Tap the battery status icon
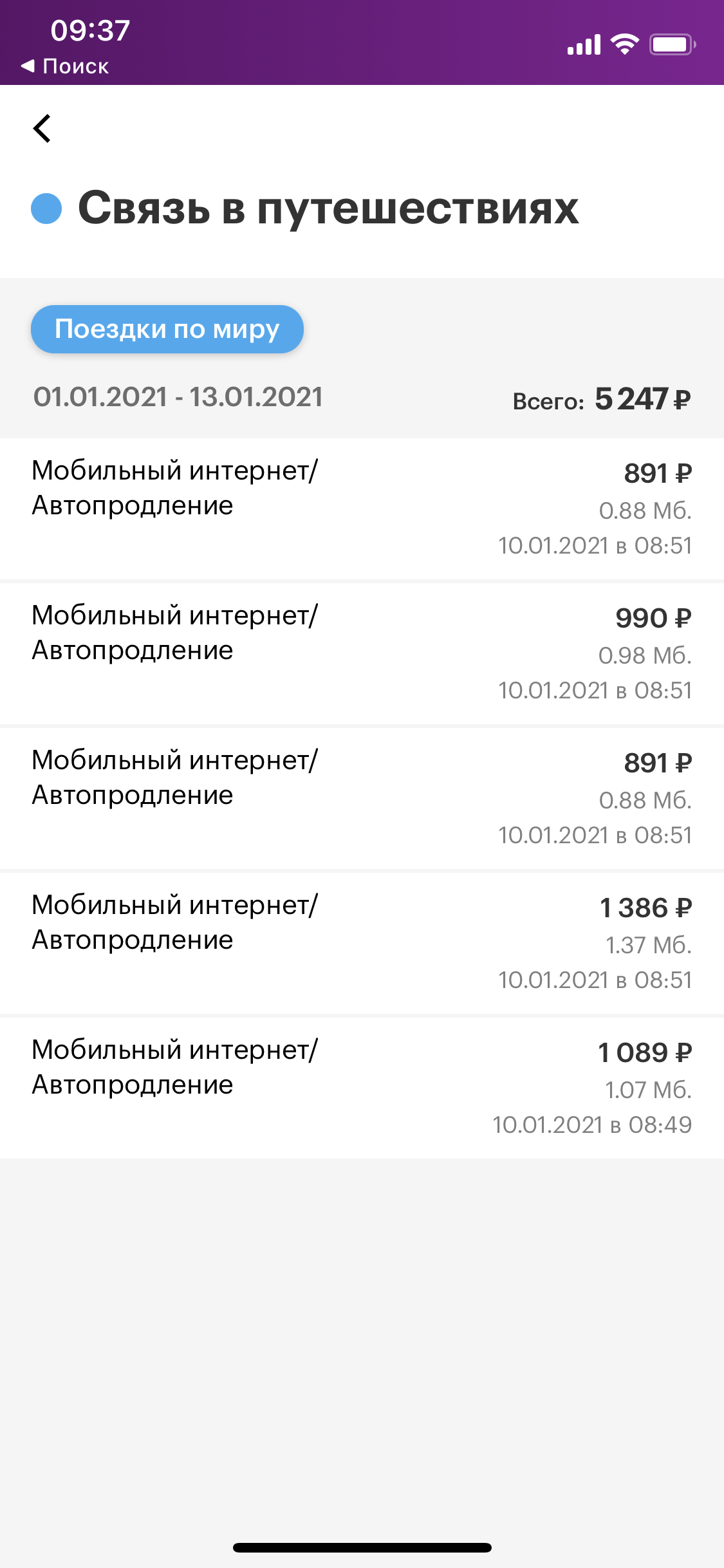 tap(673, 44)
